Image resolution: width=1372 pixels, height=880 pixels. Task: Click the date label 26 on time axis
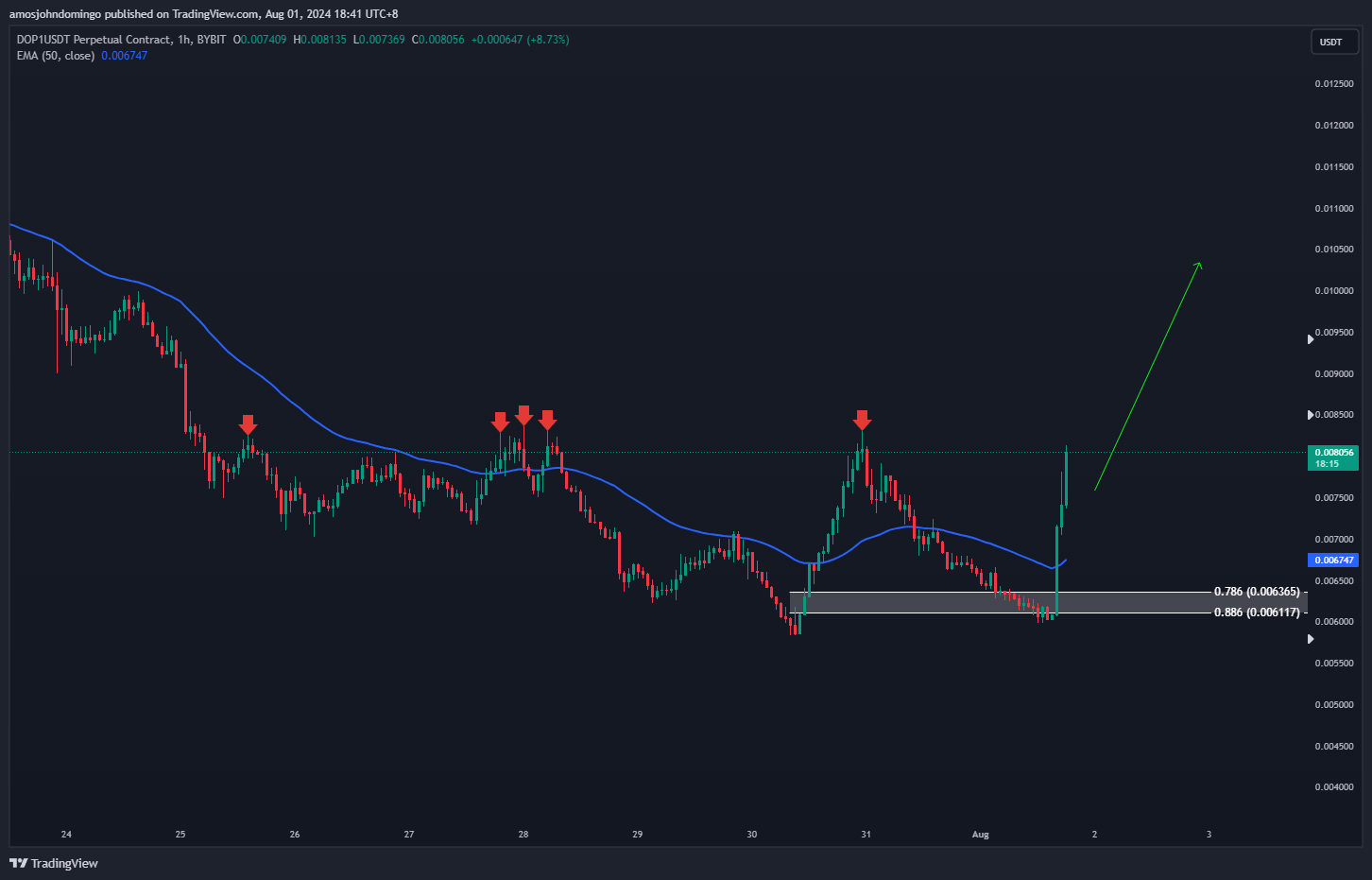coord(295,835)
